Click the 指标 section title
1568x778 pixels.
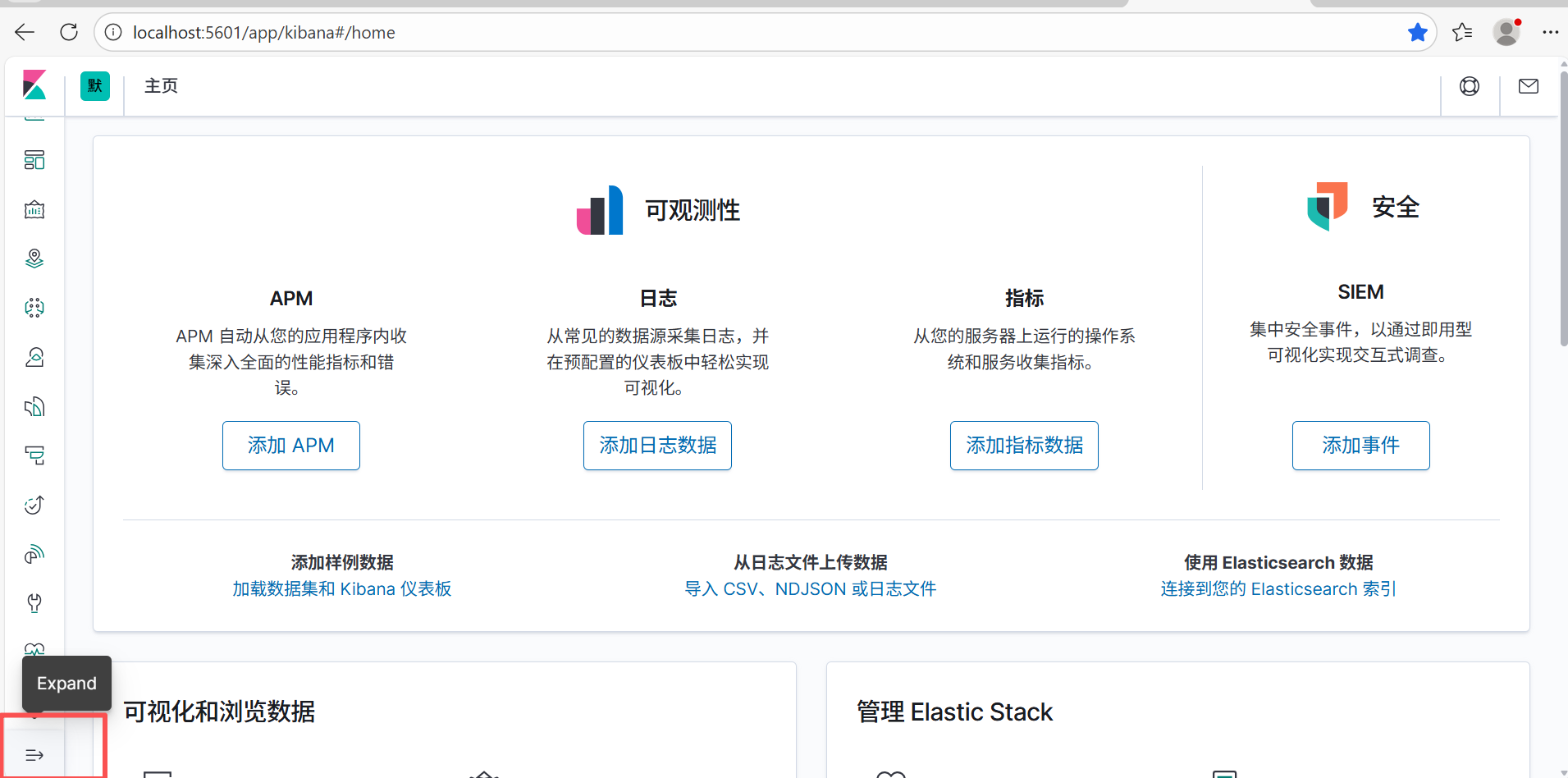tap(1024, 299)
